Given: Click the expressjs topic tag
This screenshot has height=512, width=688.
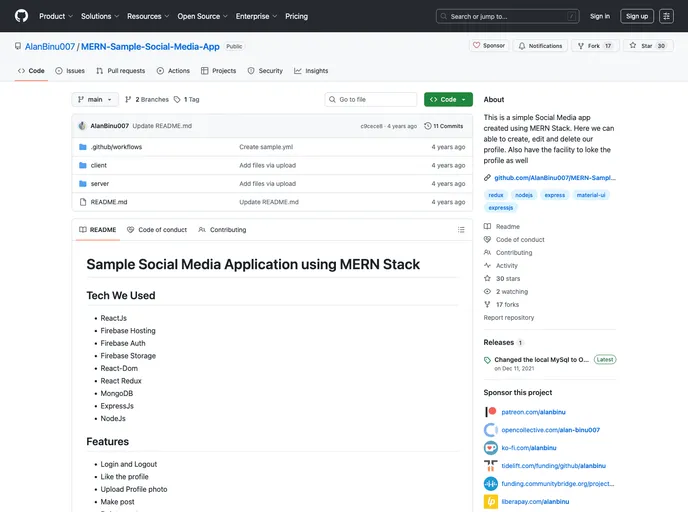Looking at the screenshot, I should 501,208.
